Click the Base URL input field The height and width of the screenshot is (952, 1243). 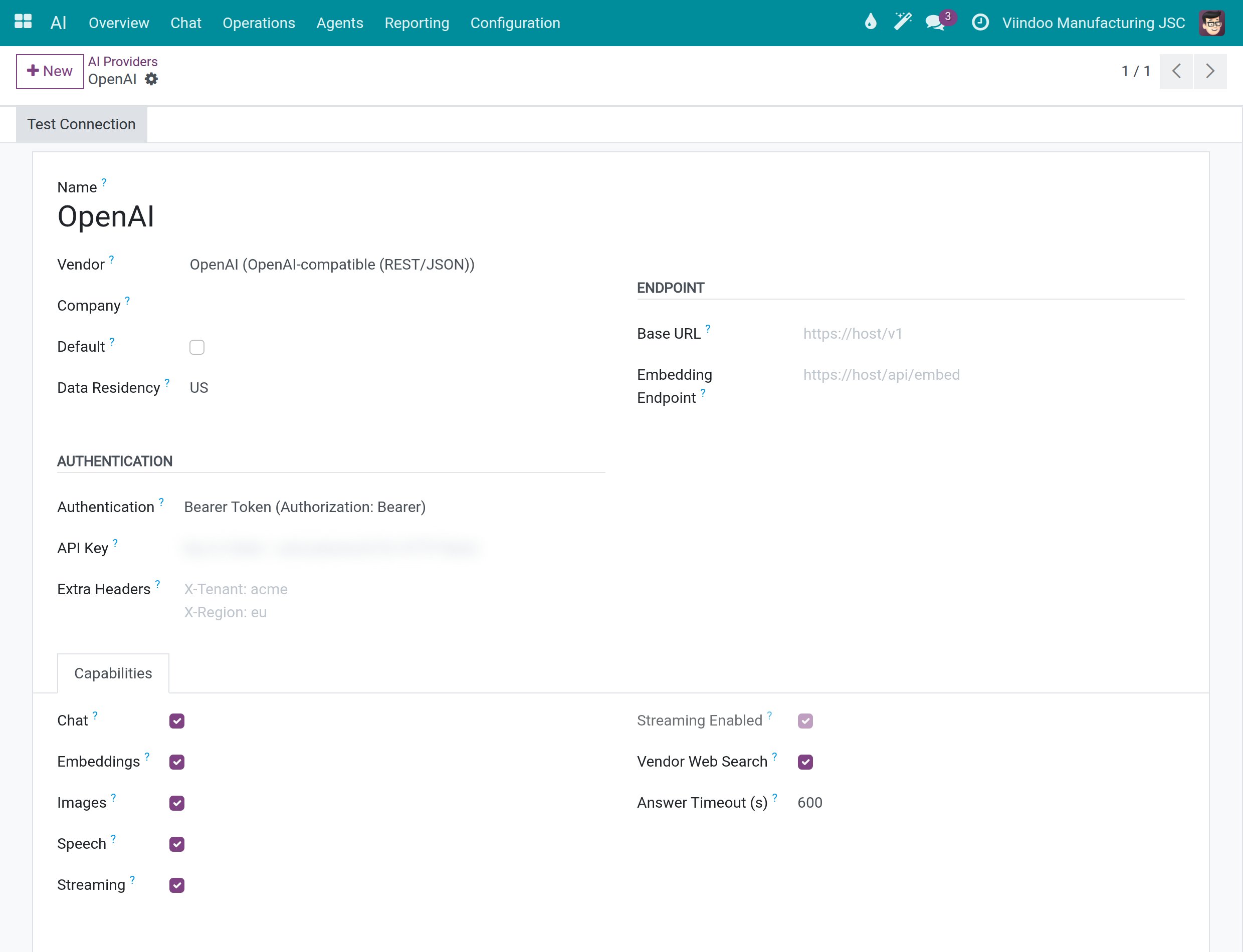(x=993, y=334)
